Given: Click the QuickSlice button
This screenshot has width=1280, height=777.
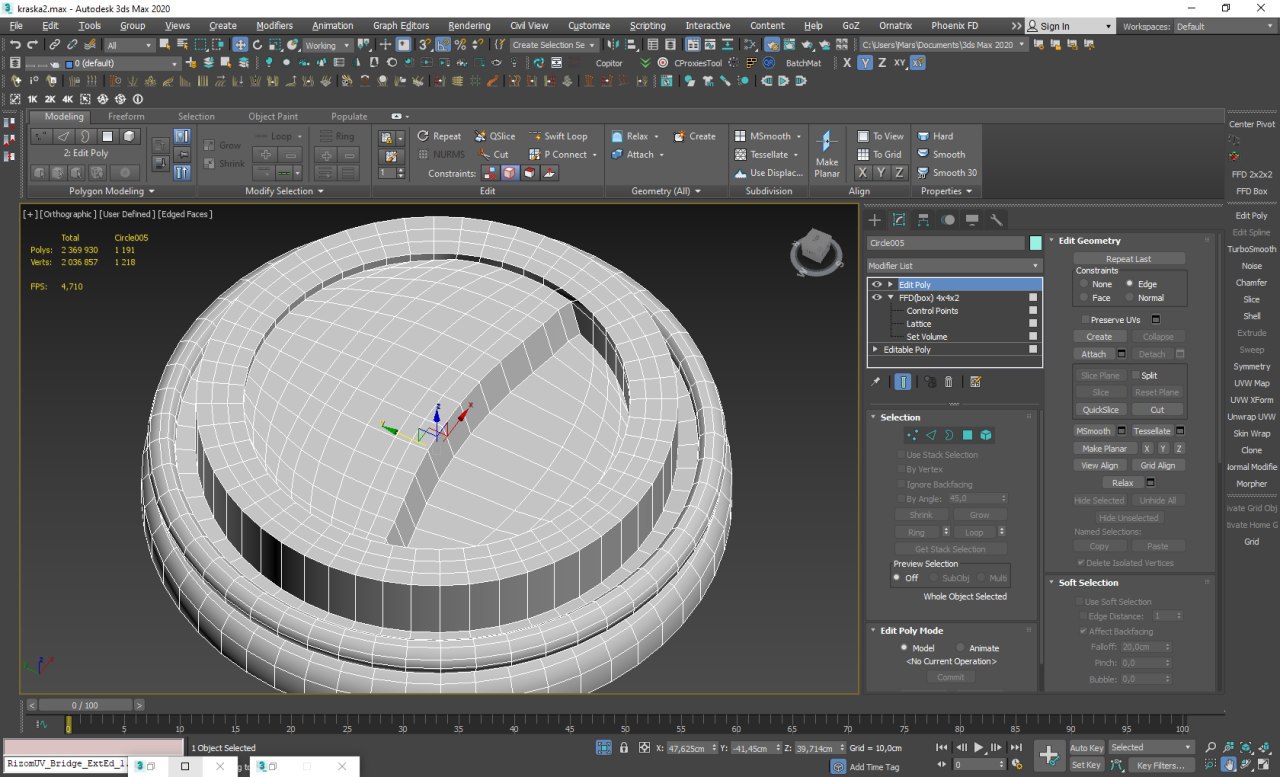Looking at the screenshot, I should 1100,409.
